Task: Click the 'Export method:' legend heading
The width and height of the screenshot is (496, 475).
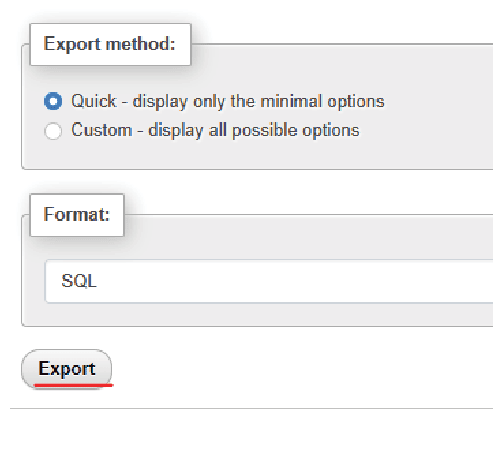Action: tap(110, 44)
